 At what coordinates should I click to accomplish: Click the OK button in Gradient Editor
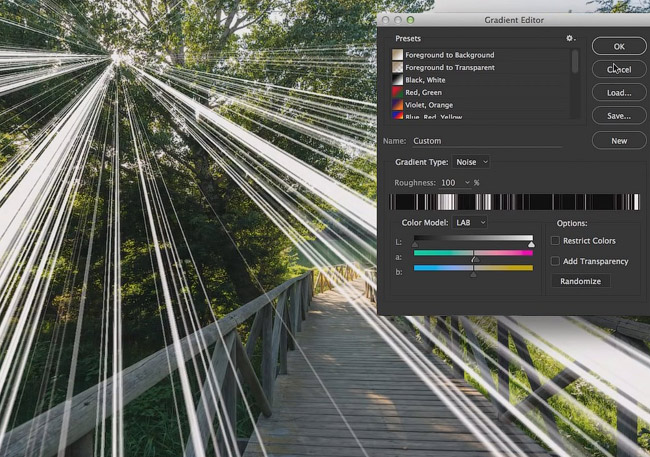(x=618, y=46)
